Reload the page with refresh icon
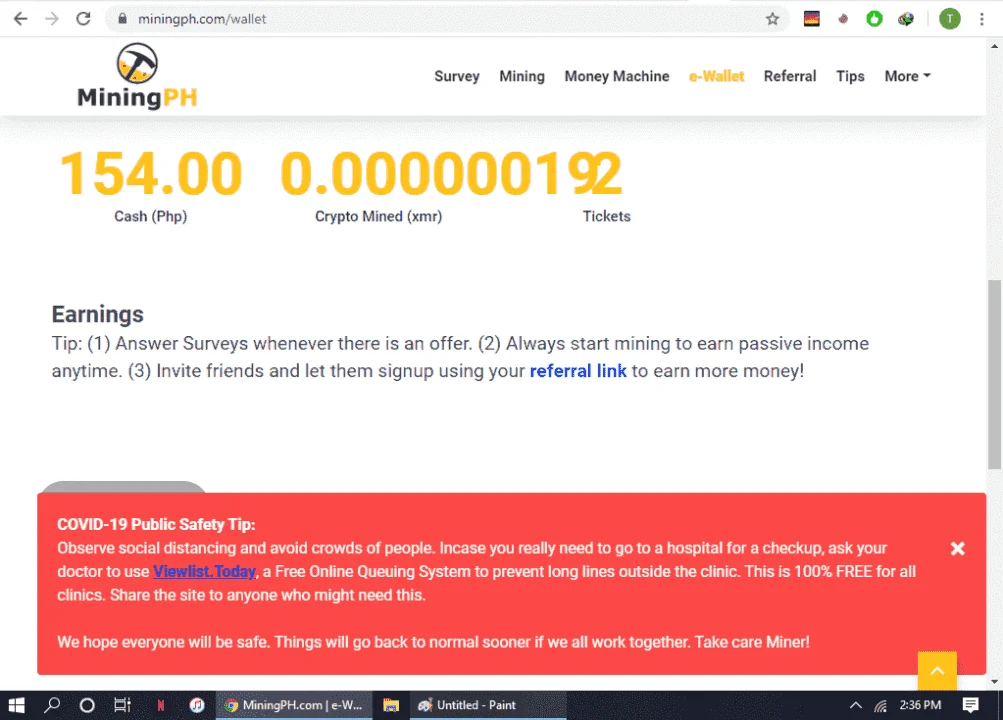 [83, 19]
